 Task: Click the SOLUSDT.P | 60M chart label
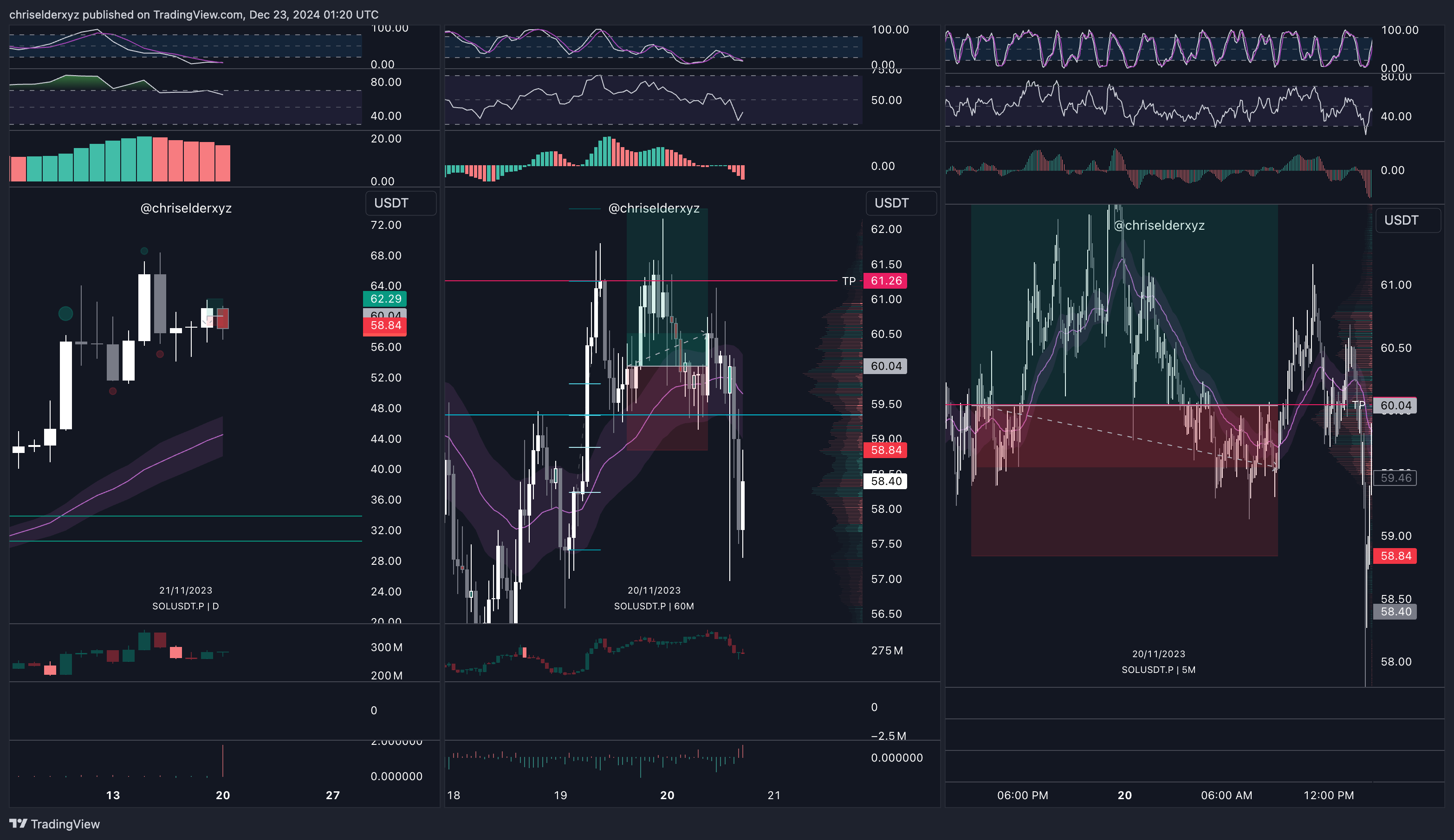(x=654, y=606)
